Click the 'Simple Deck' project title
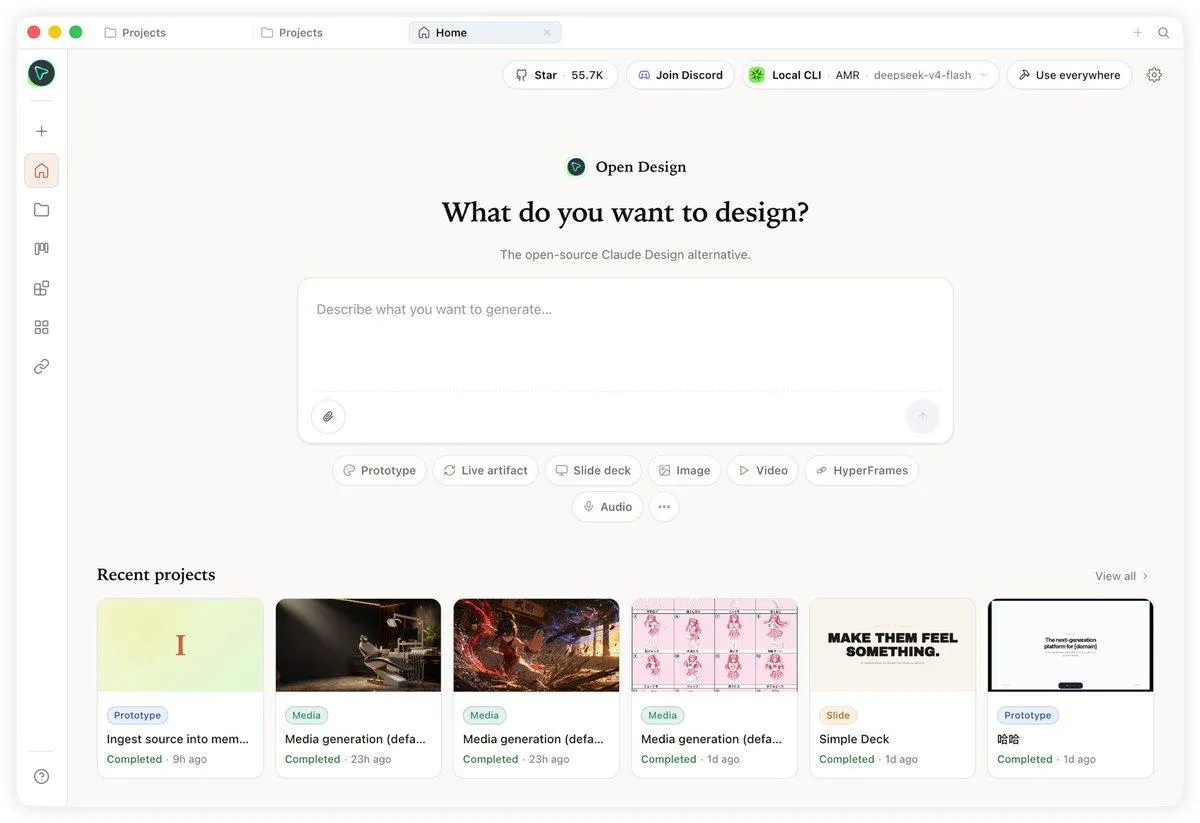Screen dimensions: 1200x823 (x=854, y=739)
